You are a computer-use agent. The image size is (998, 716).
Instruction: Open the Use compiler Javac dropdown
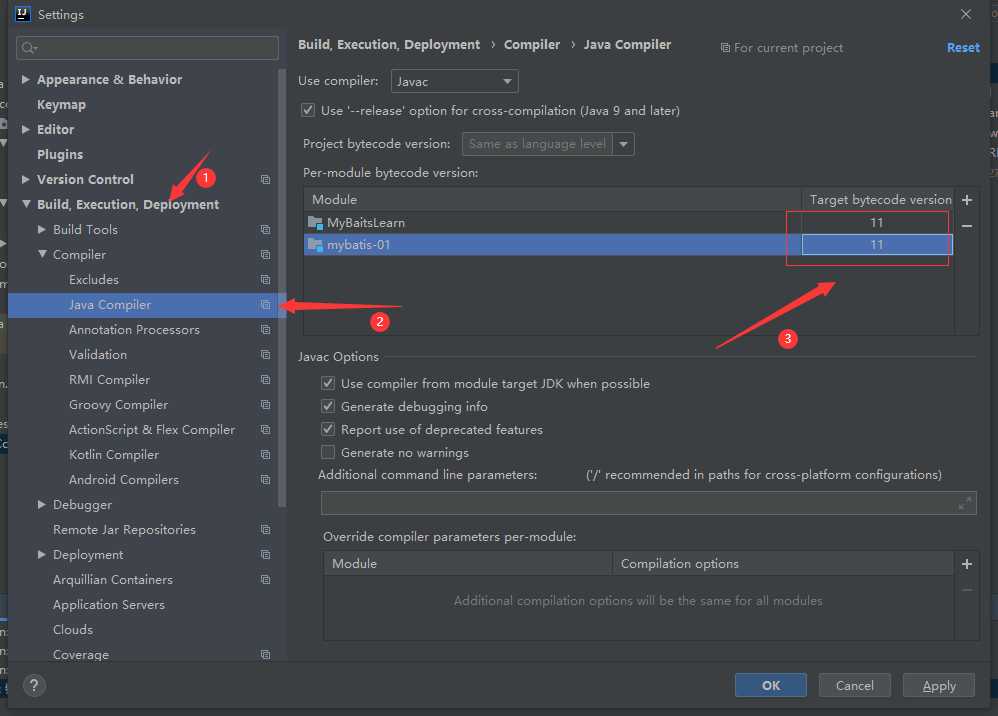[x=453, y=81]
